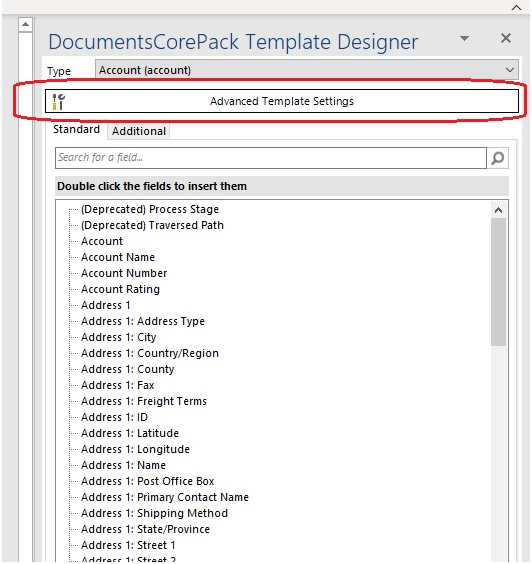Select the Account Rating field
The image size is (532, 564).
[120, 289]
